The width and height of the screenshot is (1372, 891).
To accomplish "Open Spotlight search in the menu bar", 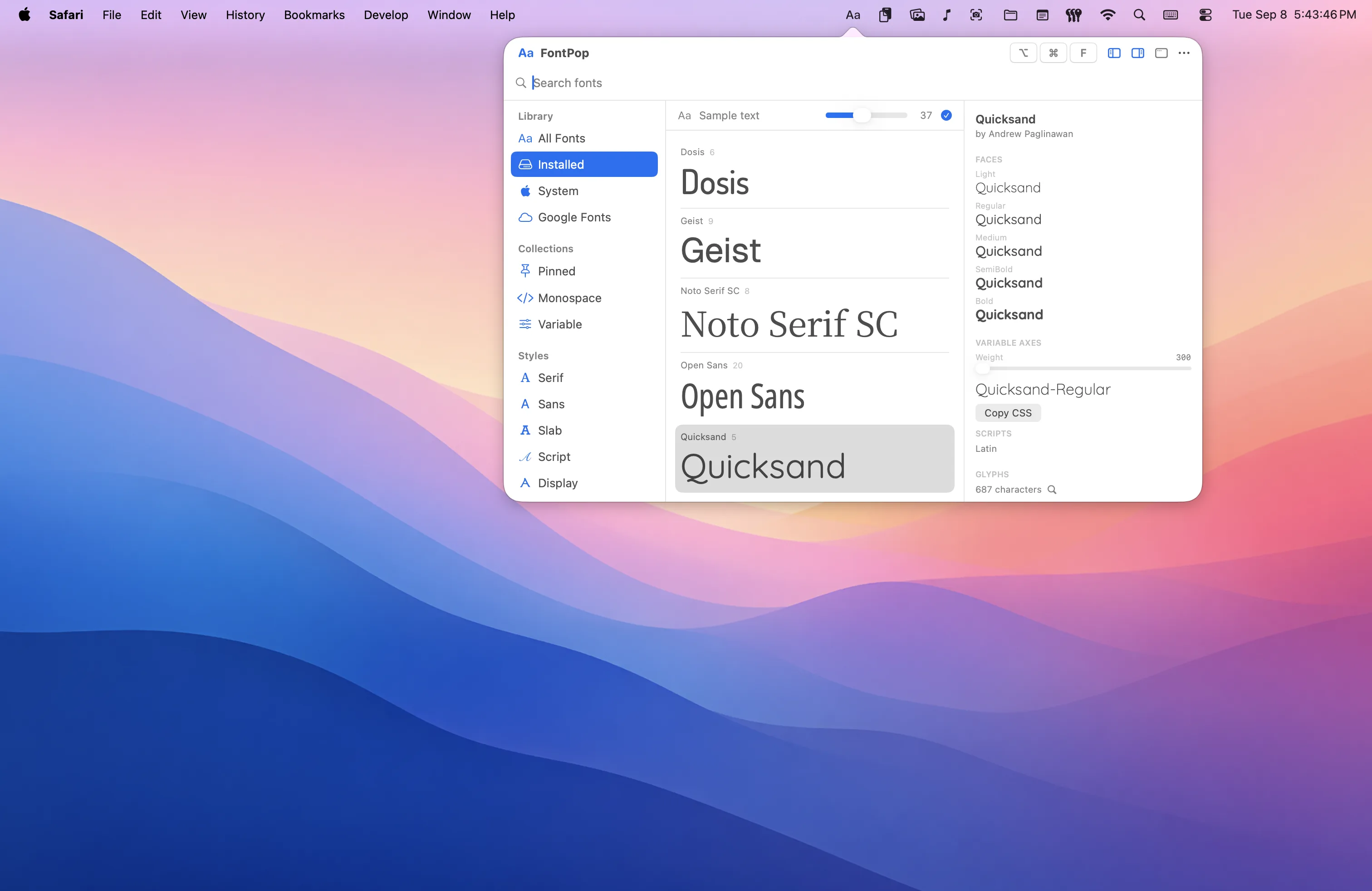I will (1139, 15).
